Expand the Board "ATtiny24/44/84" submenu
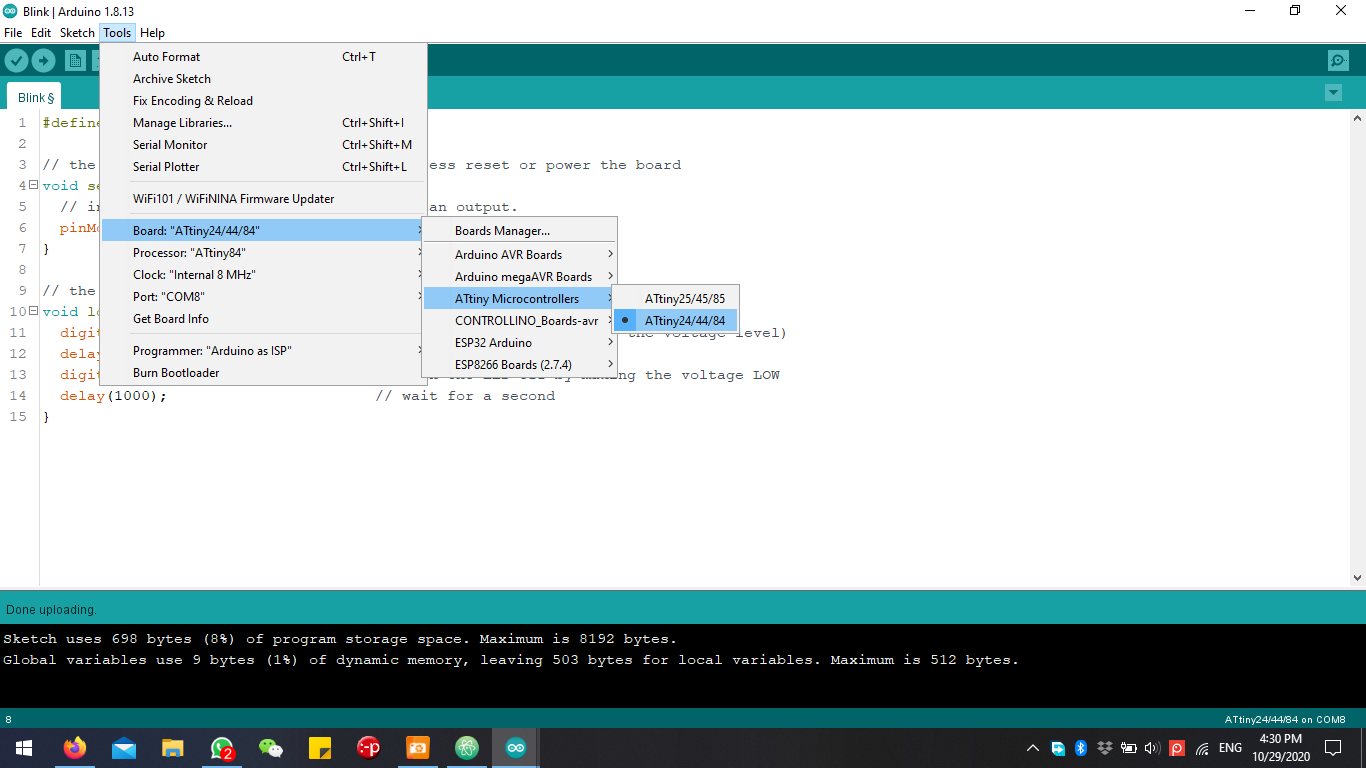This screenshot has height=768, width=1366. [x=264, y=231]
